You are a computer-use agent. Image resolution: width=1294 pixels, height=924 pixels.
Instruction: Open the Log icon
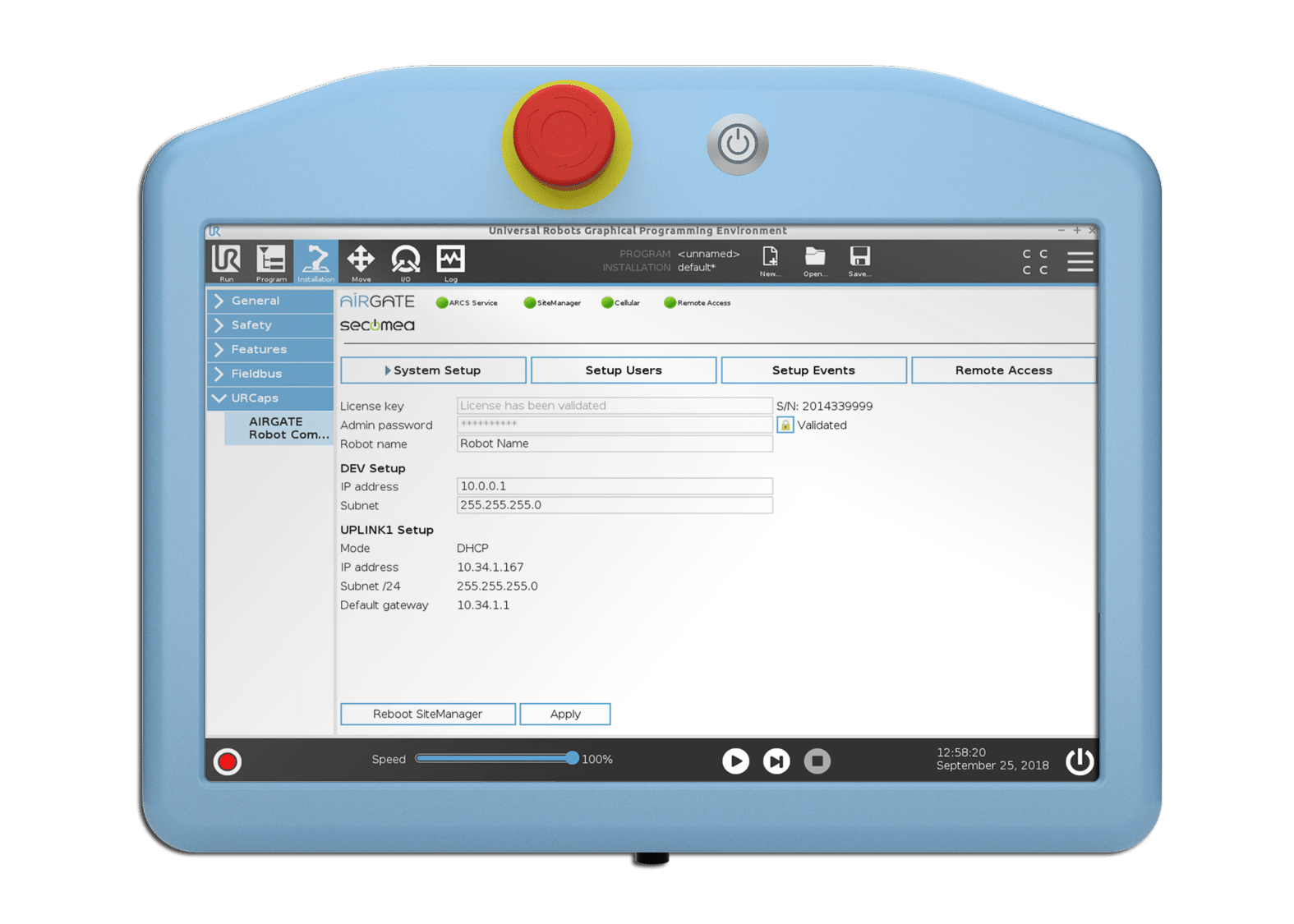[450, 262]
